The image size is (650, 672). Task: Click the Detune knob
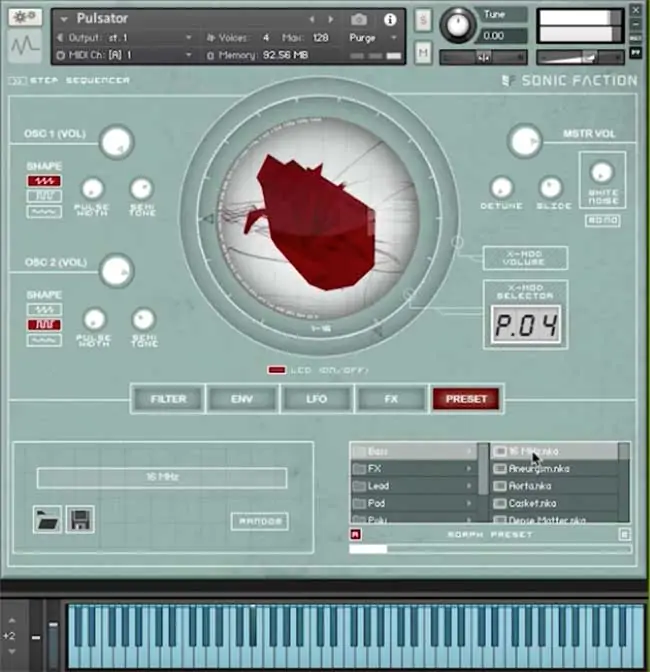point(501,187)
